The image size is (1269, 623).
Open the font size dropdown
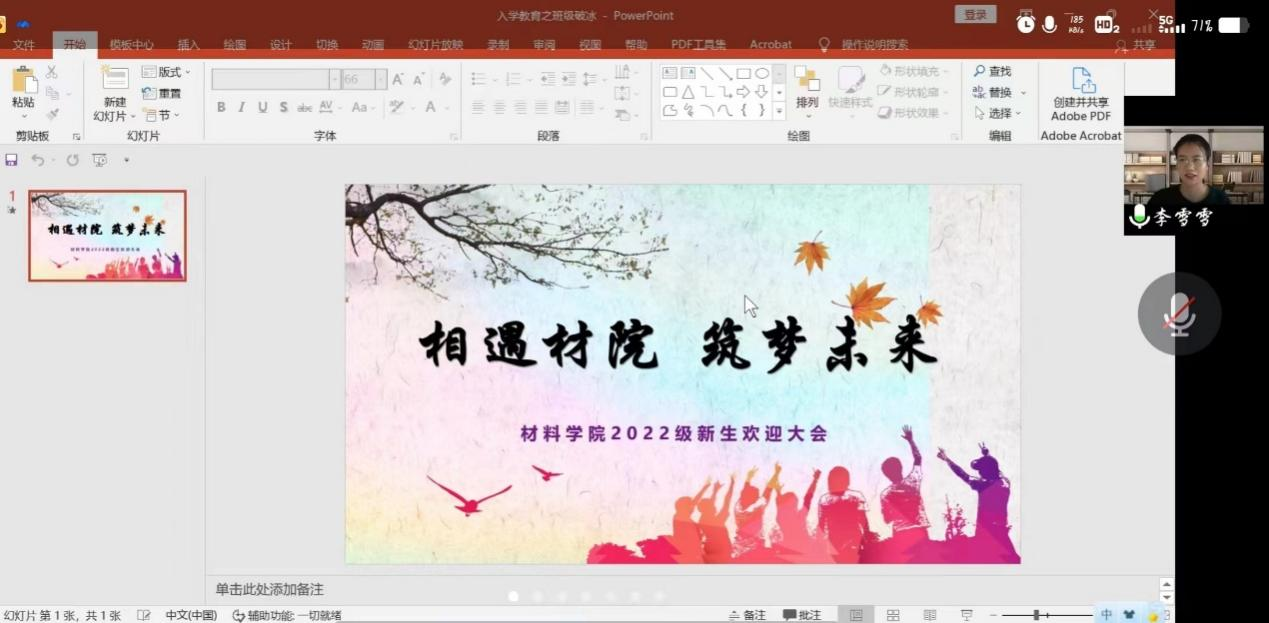[381, 79]
